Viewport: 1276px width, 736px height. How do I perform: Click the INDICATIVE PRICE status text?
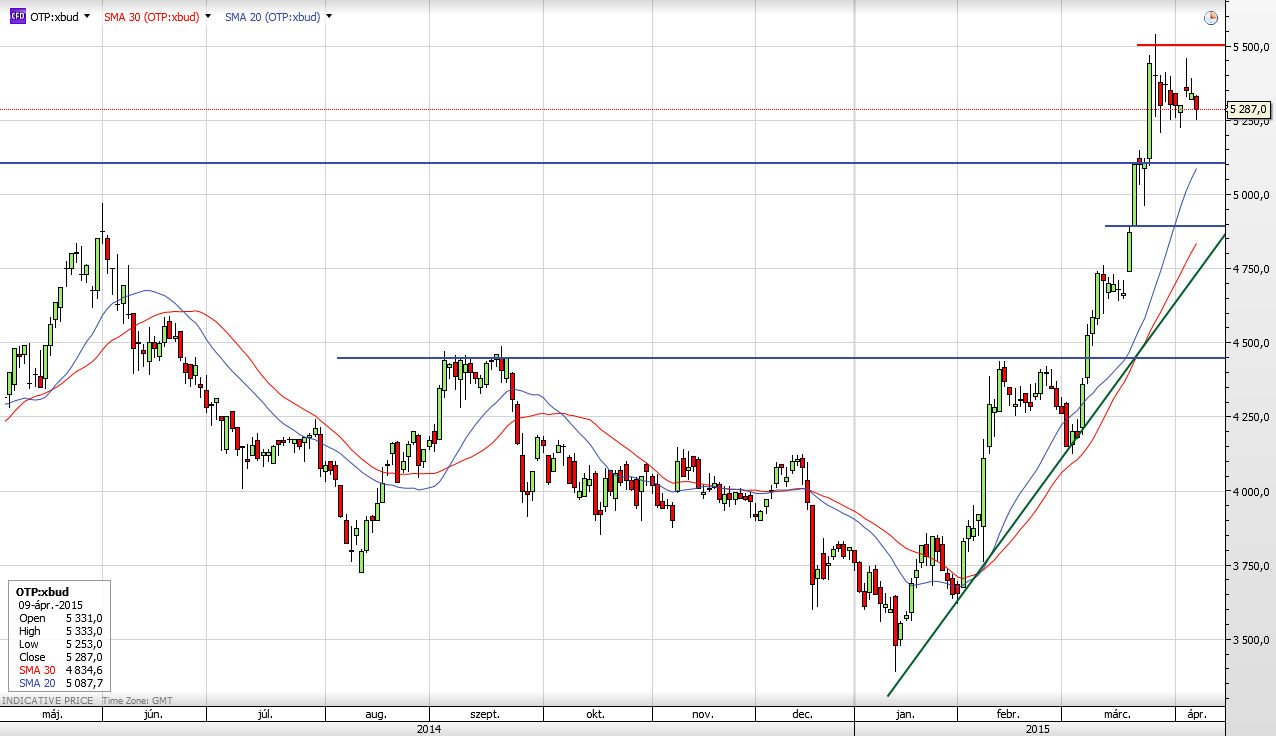click(x=48, y=701)
